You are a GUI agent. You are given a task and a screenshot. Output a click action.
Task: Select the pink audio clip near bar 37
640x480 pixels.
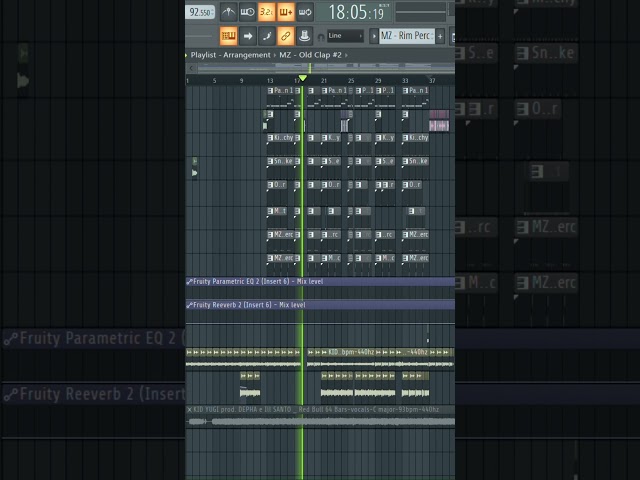439,121
